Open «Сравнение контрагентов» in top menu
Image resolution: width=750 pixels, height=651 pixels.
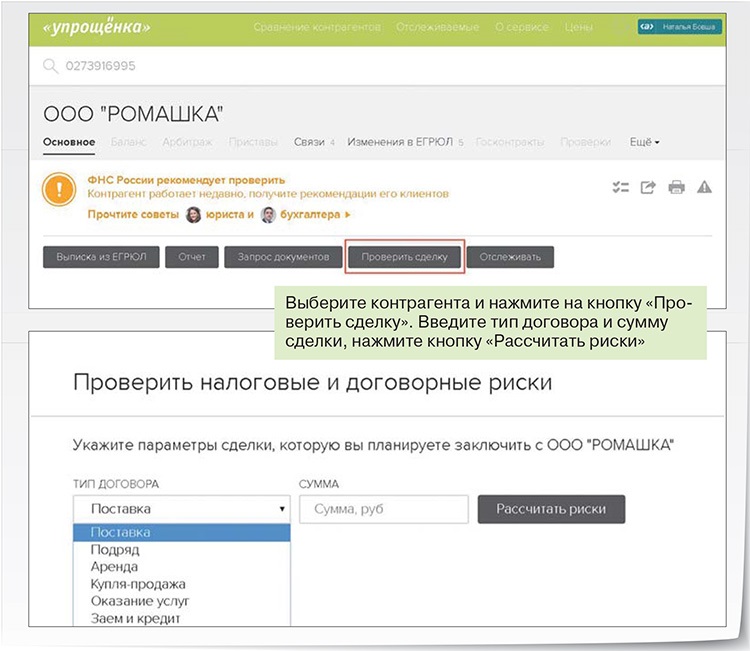tap(317, 27)
